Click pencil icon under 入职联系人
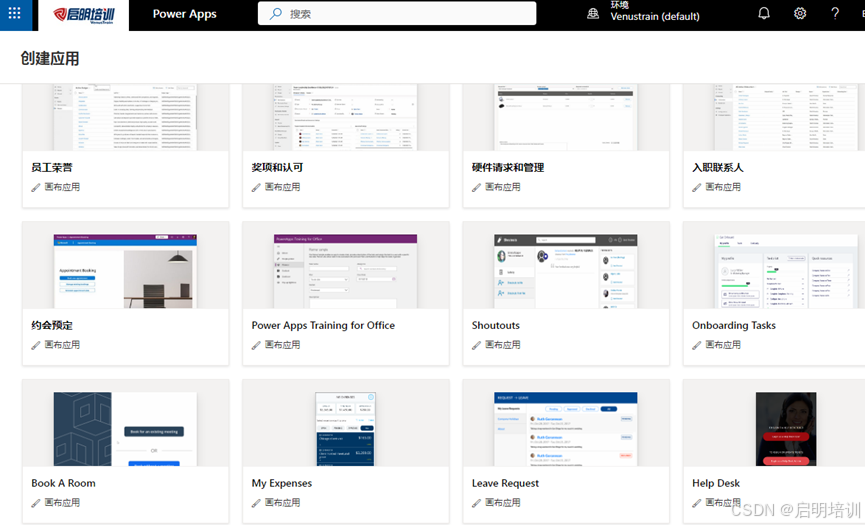This screenshot has width=865, height=525. click(697, 188)
